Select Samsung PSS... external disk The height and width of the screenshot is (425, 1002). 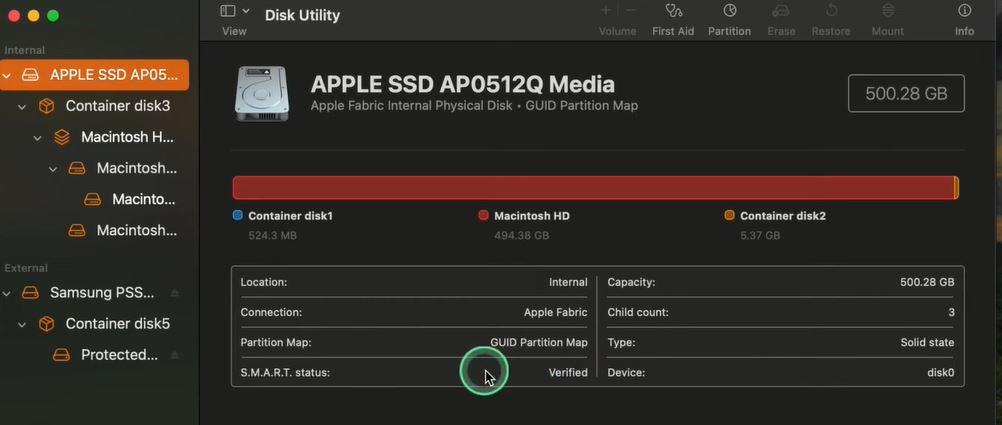(102, 293)
